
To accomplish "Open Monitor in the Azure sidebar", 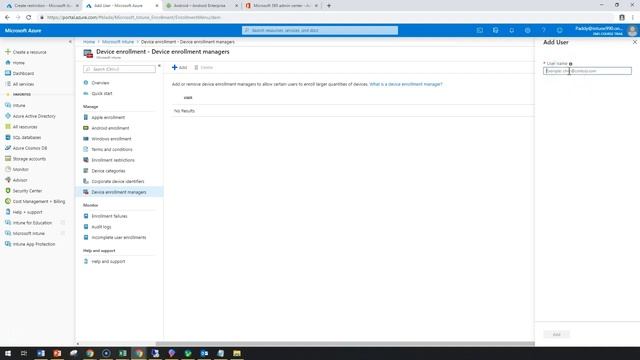I will (20, 169).
